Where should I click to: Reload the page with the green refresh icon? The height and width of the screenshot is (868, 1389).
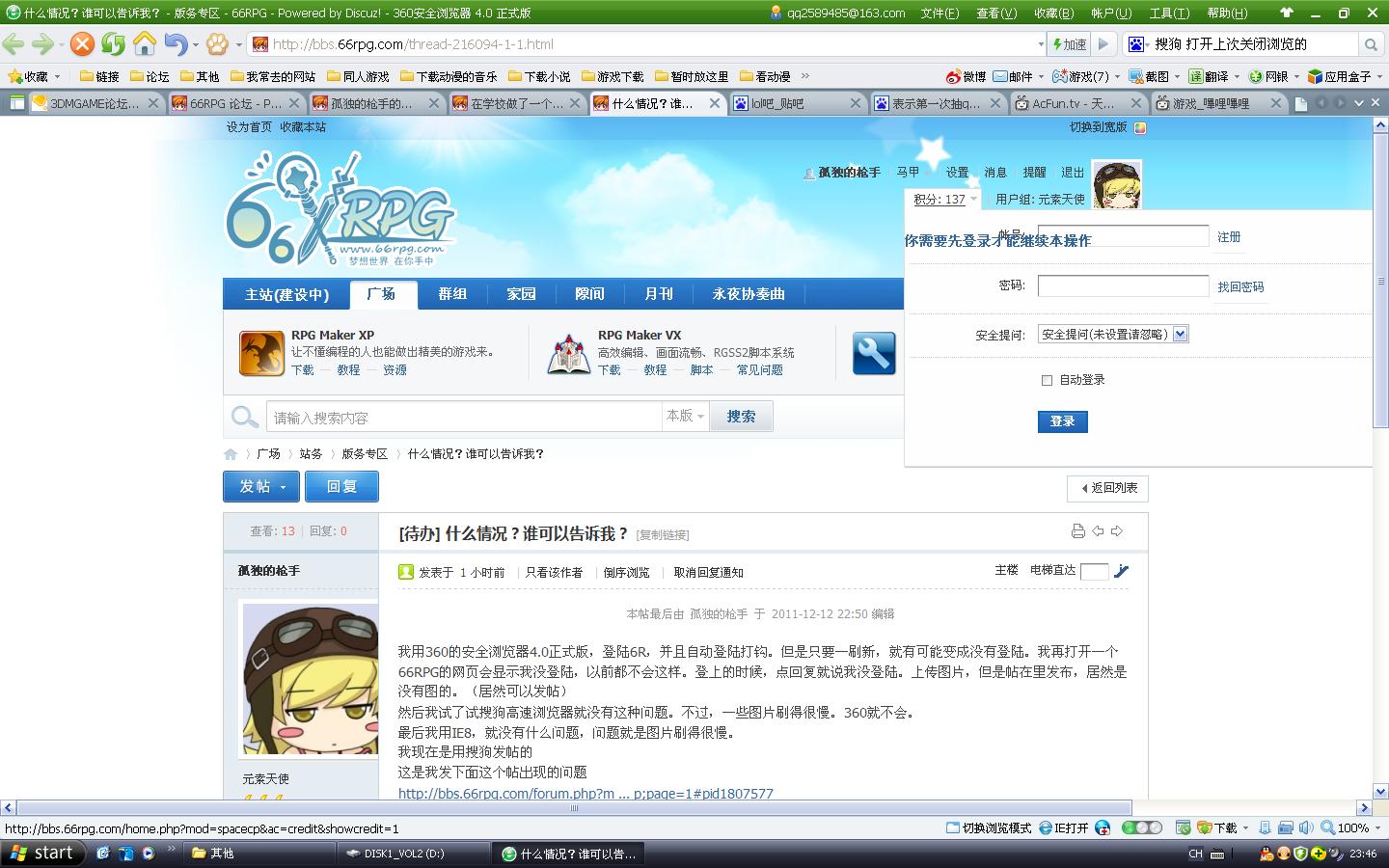pos(114,44)
